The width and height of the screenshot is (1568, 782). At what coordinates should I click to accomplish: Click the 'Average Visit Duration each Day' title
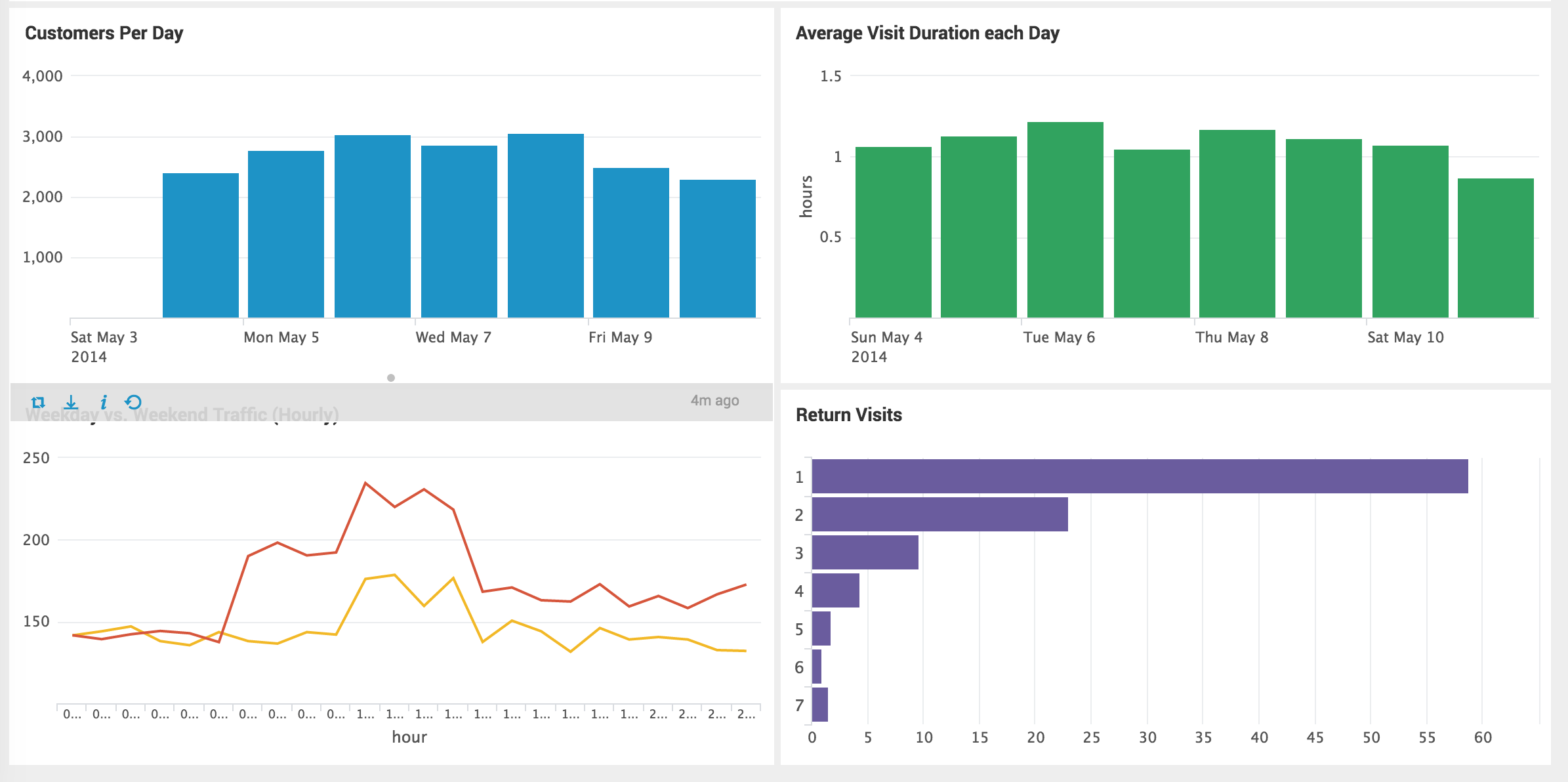coord(927,33)
